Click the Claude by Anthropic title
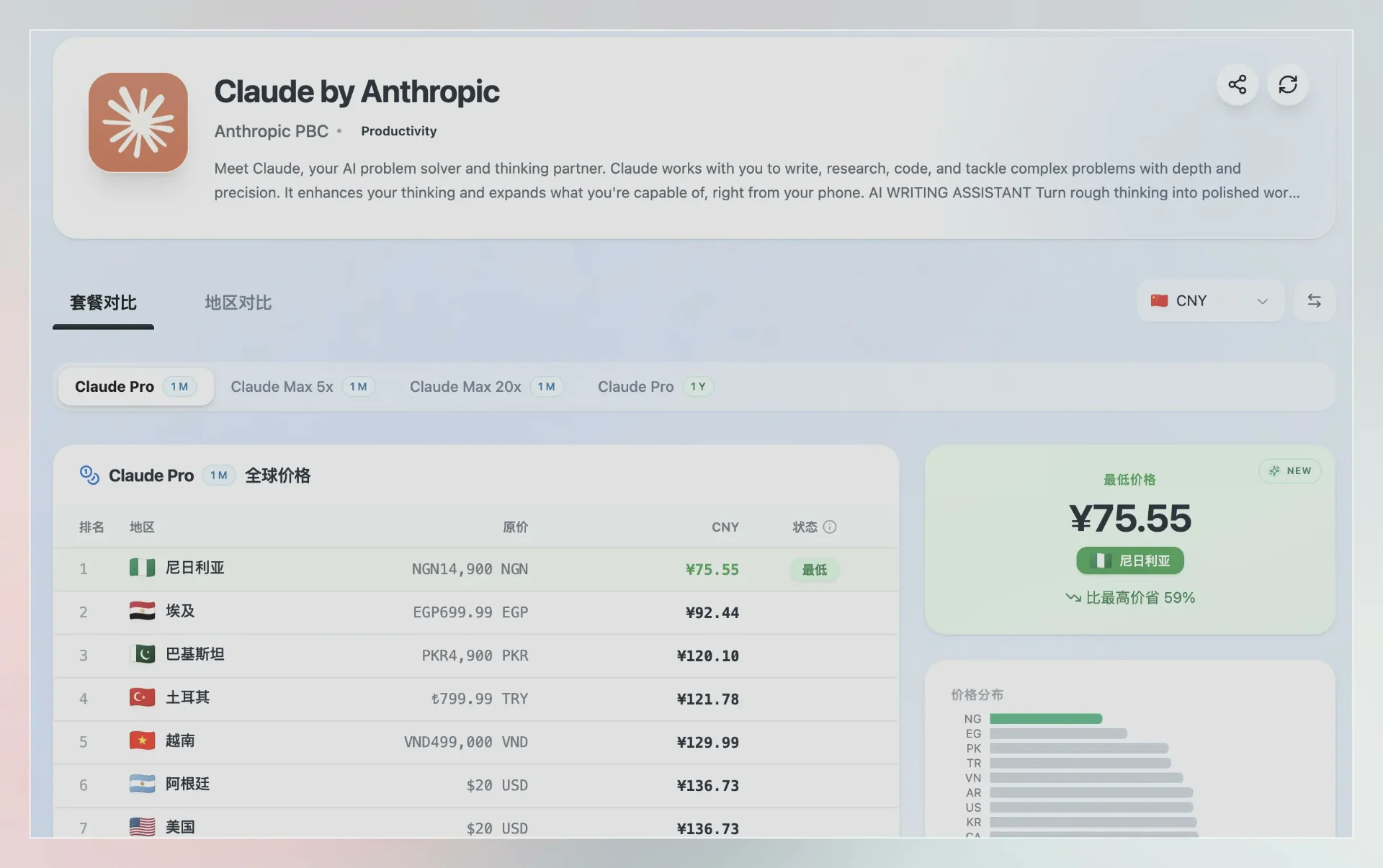1383x868 pixels. coord(357,91)
